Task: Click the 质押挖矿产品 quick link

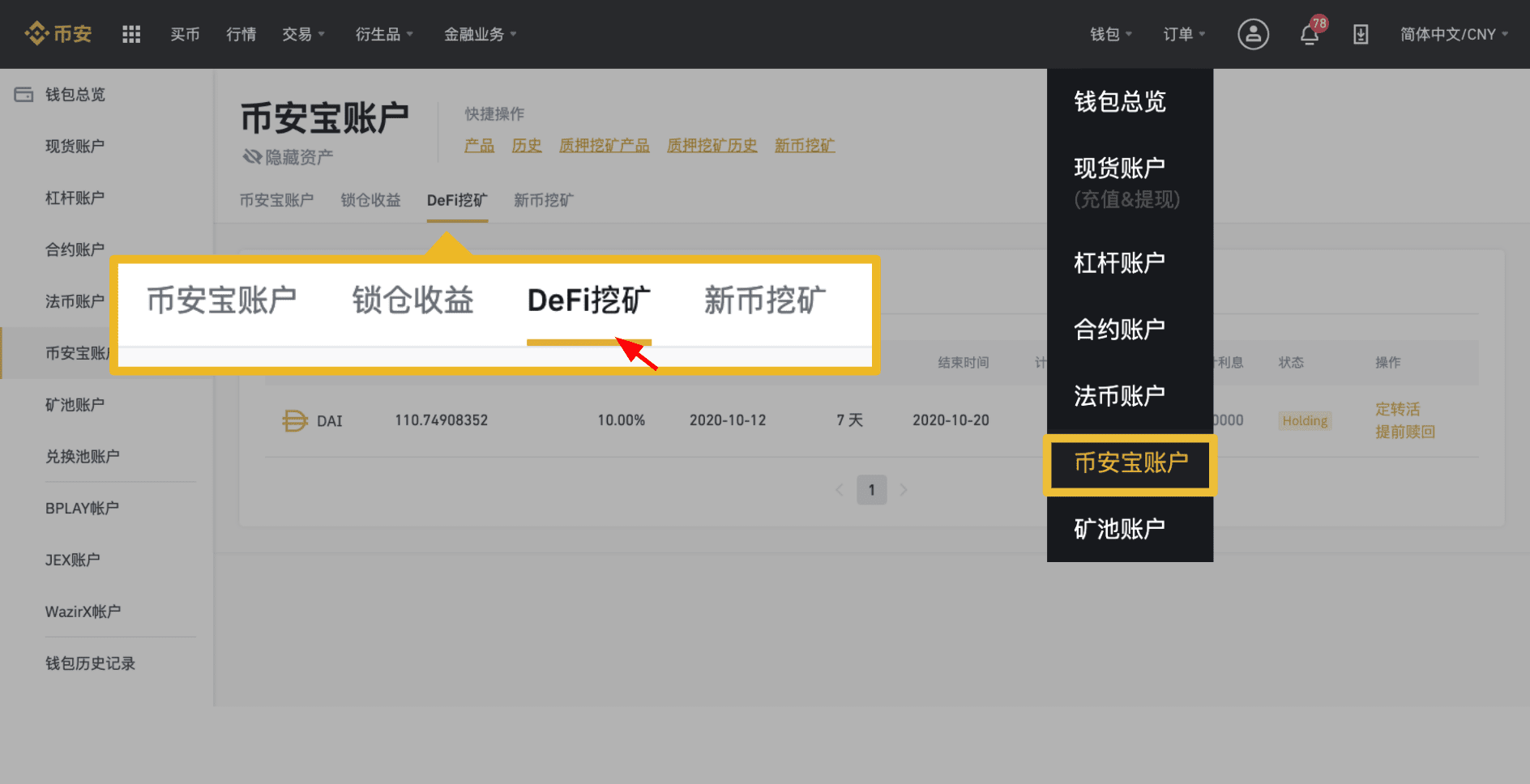Action: [604, 145]
